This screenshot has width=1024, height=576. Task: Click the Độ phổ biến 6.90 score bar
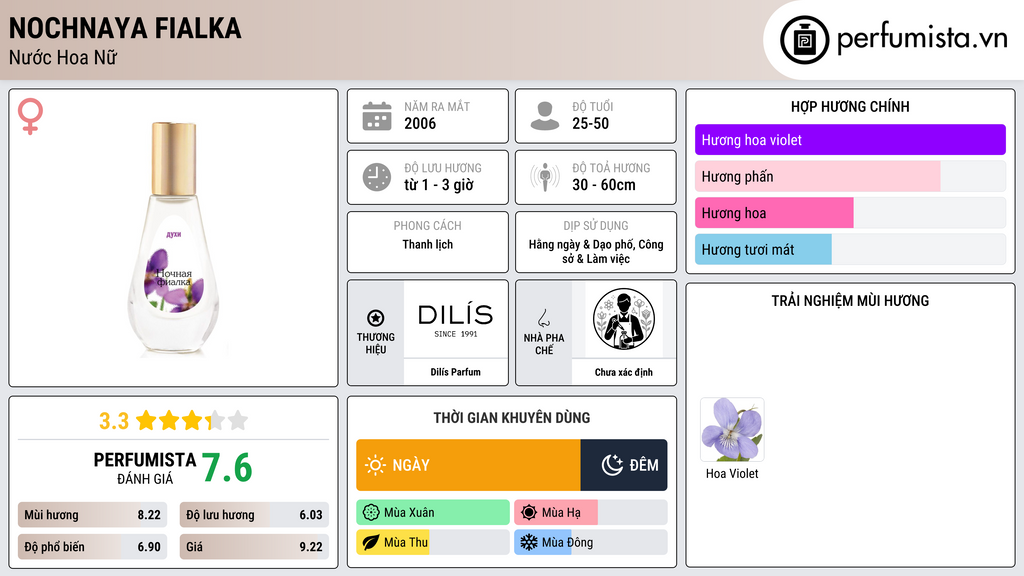92,547
